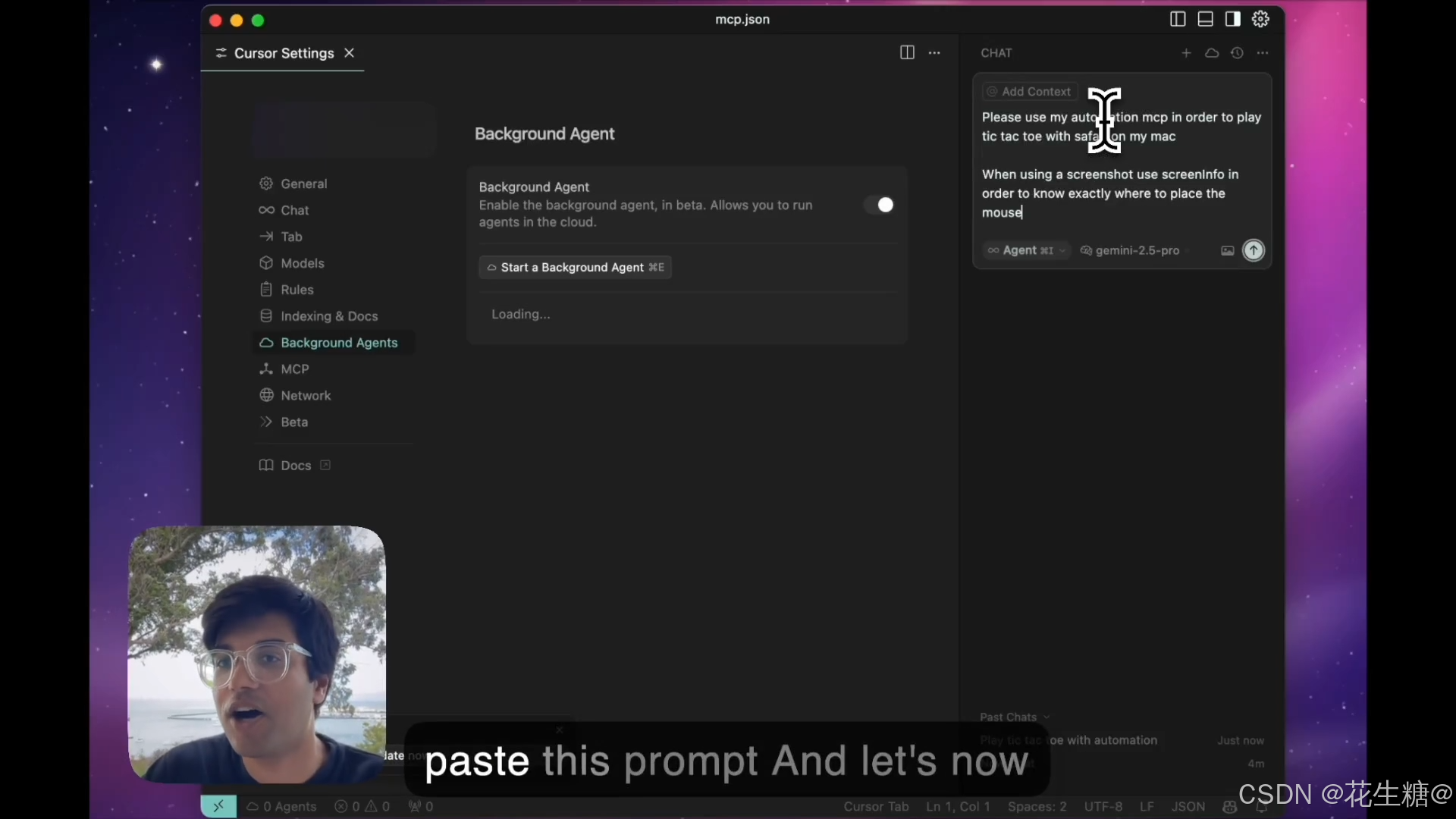Open the Agent mode dropdown
Screen dimensions: 1456x819
1028,250
